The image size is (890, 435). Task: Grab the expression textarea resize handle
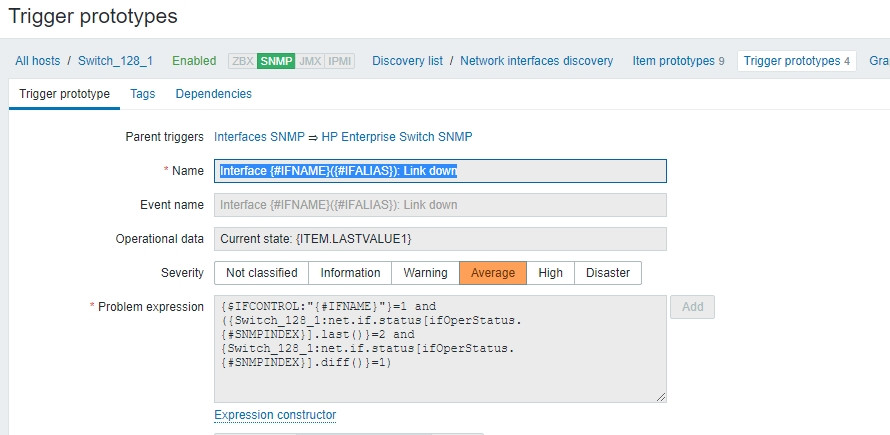[x=661, y=398]
